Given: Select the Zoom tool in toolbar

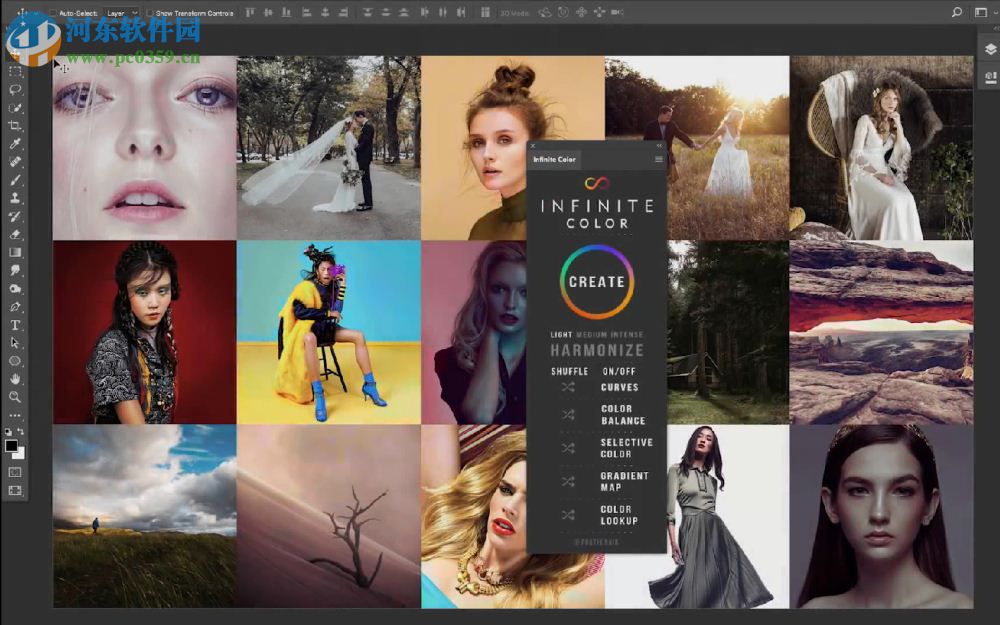Looking at the screenshot, I should coord(15,397).
